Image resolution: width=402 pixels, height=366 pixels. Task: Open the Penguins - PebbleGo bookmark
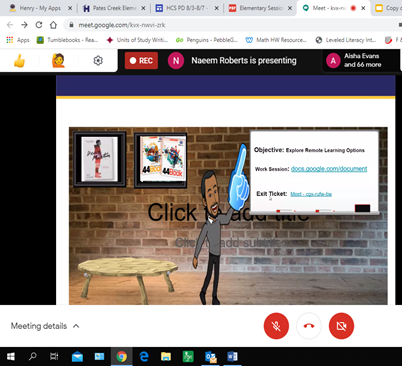point(207,40)
